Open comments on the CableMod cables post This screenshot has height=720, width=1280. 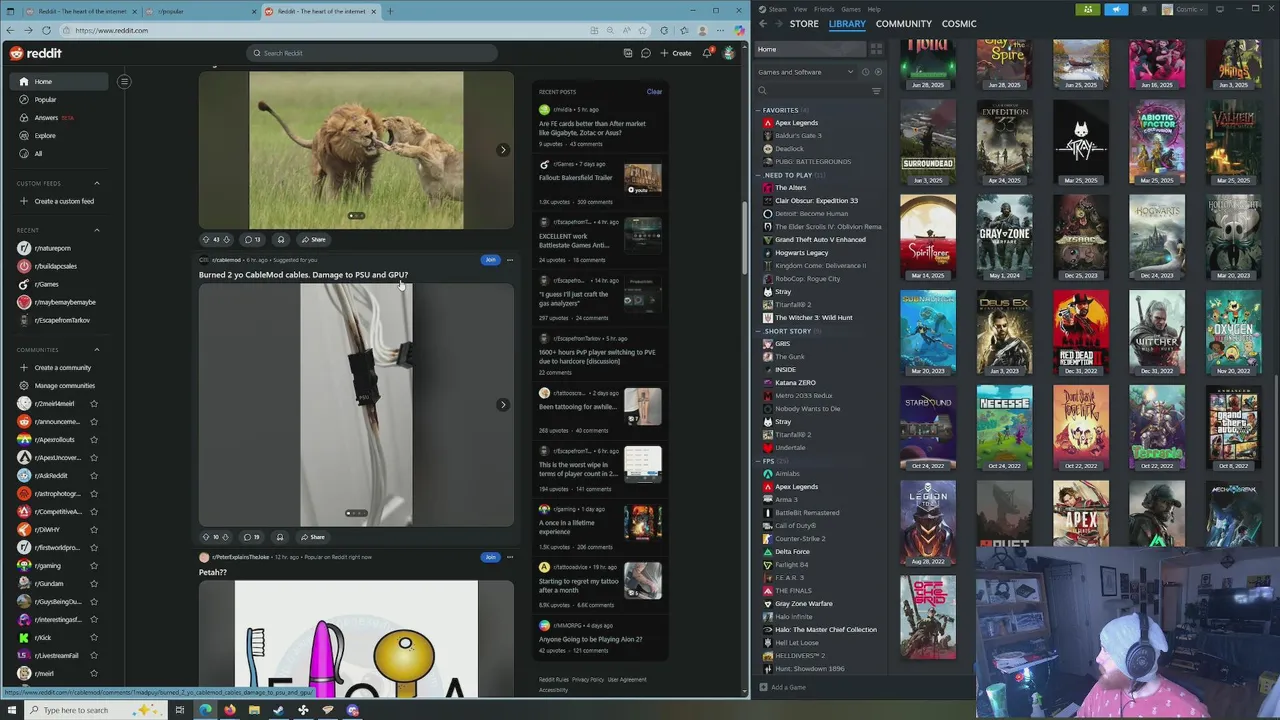pyautogui.click(x=252, y=537)
